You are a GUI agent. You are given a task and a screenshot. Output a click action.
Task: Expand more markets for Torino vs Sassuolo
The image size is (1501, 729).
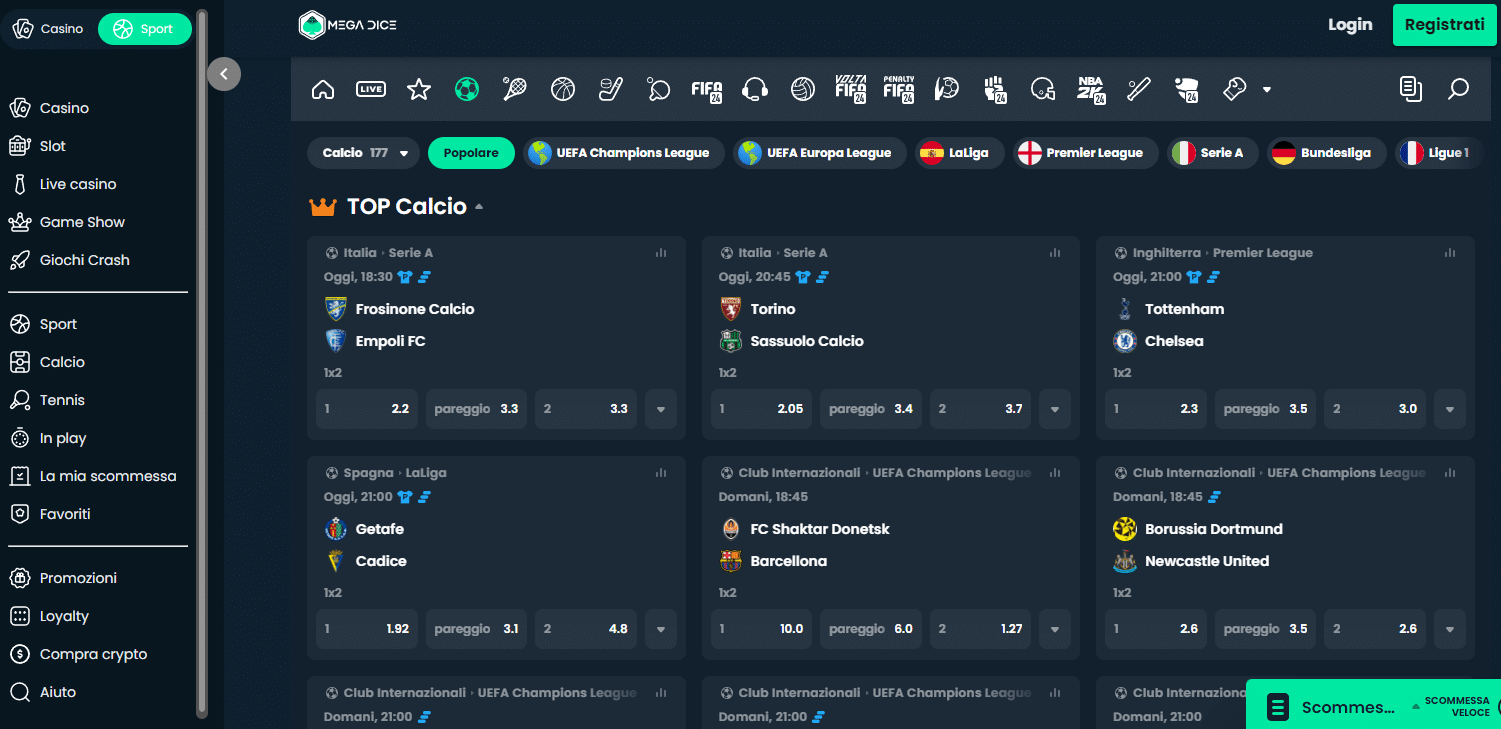point(1055,409)
